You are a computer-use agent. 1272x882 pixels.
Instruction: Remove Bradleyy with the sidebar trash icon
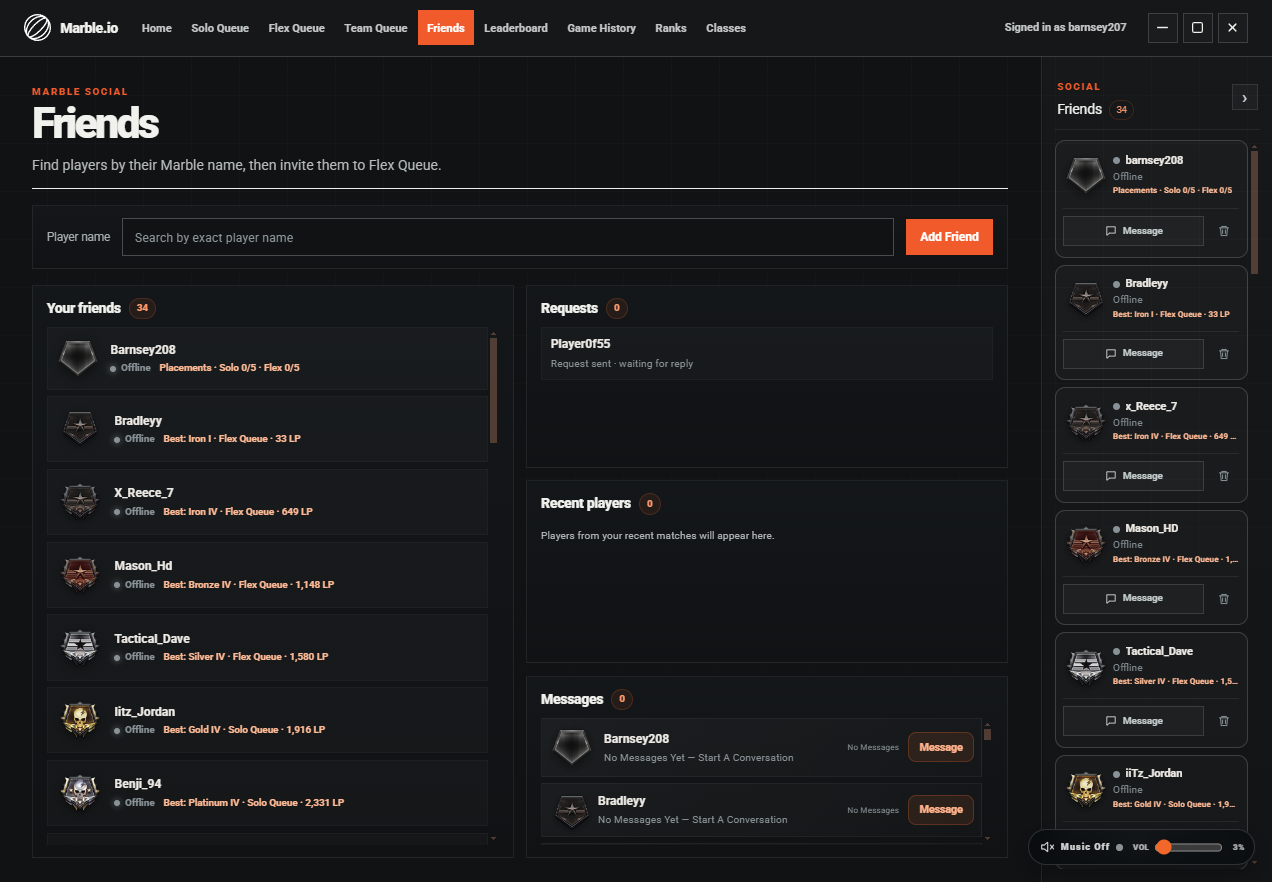[1224, 353]
